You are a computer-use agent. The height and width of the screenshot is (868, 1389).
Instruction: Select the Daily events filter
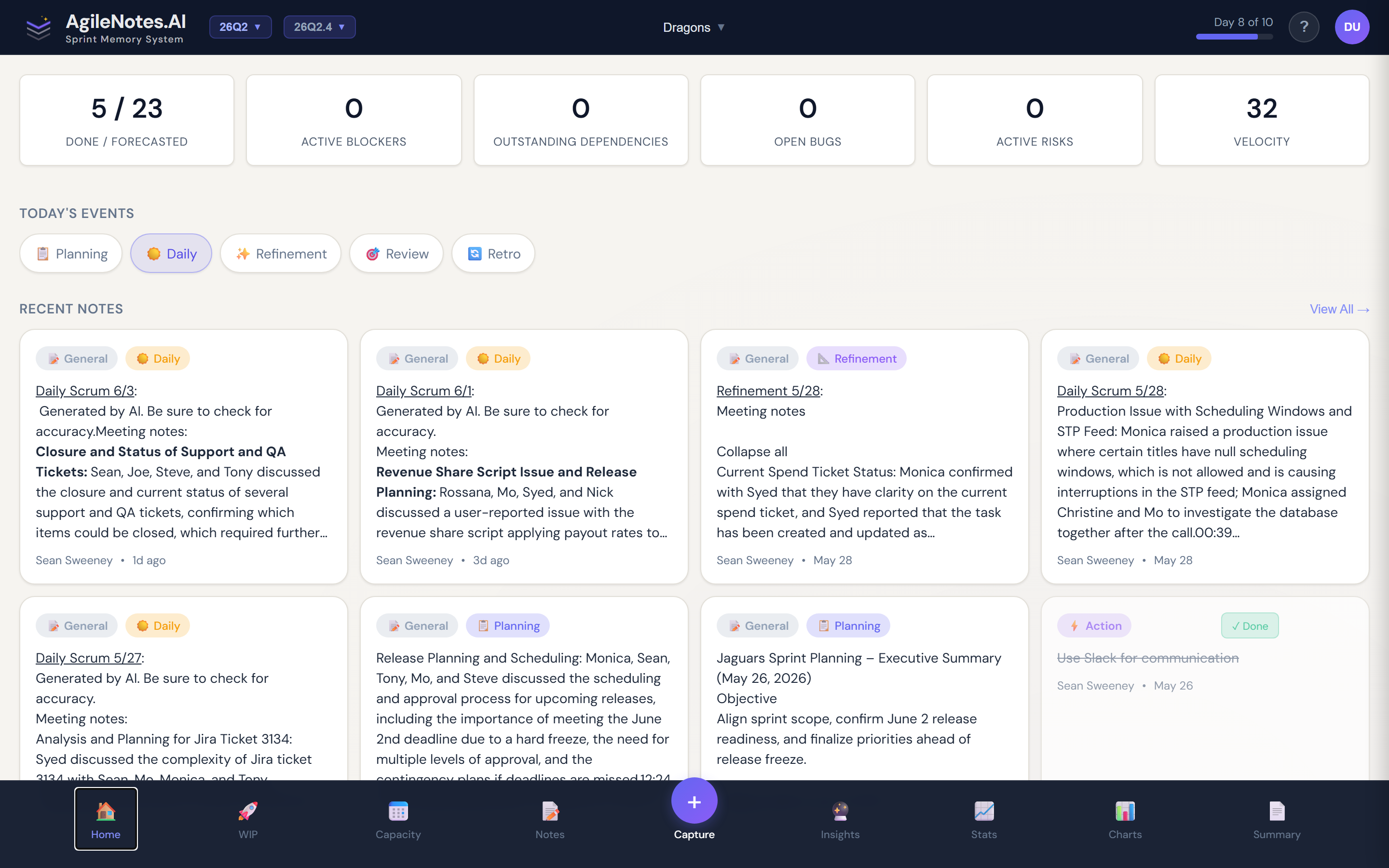[x=171, y=253]
